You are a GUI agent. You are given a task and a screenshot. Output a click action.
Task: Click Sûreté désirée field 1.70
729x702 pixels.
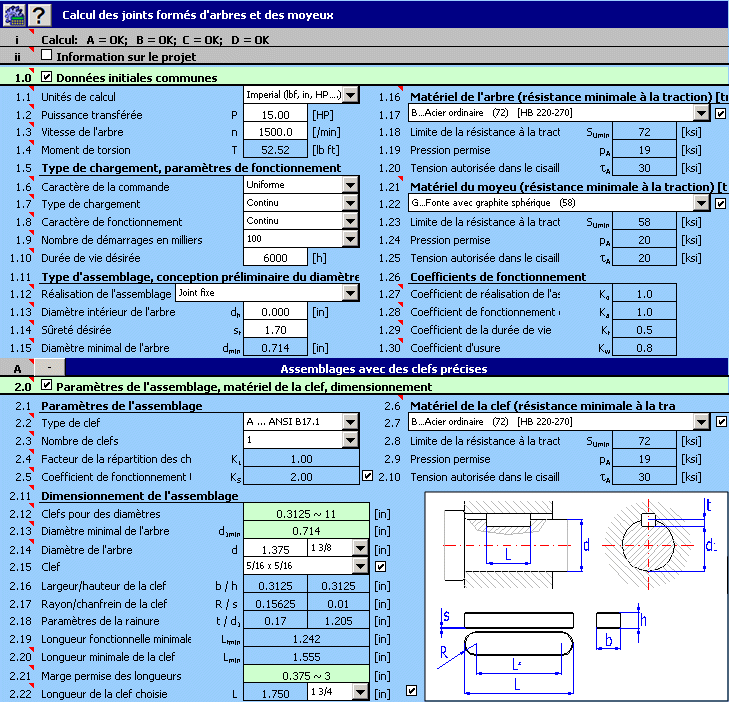tap(275, 330)
